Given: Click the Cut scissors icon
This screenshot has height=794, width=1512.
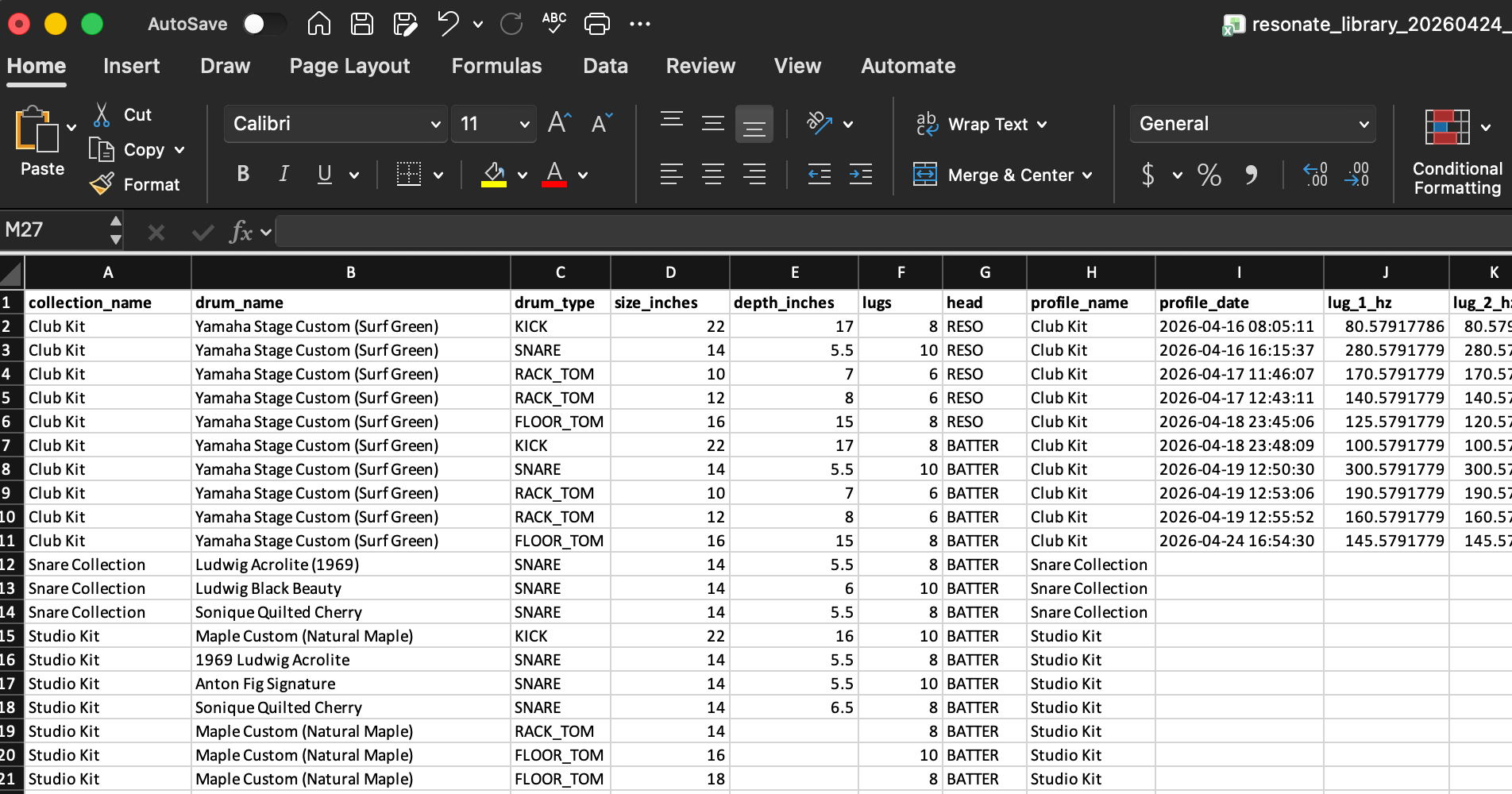Looking at the screenshot, I should coord(102,114).
